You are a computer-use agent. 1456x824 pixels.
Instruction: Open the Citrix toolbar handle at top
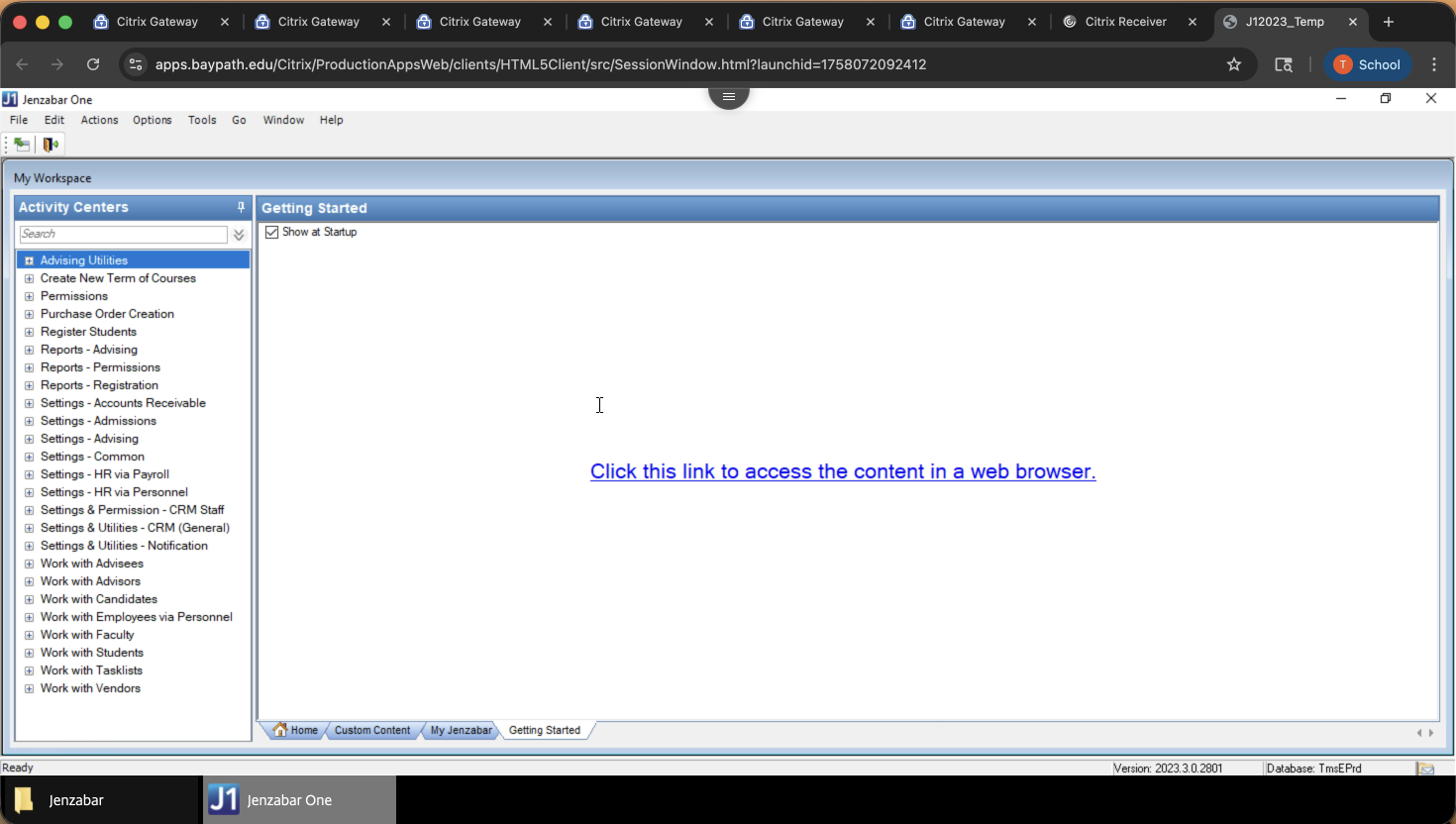729,96
